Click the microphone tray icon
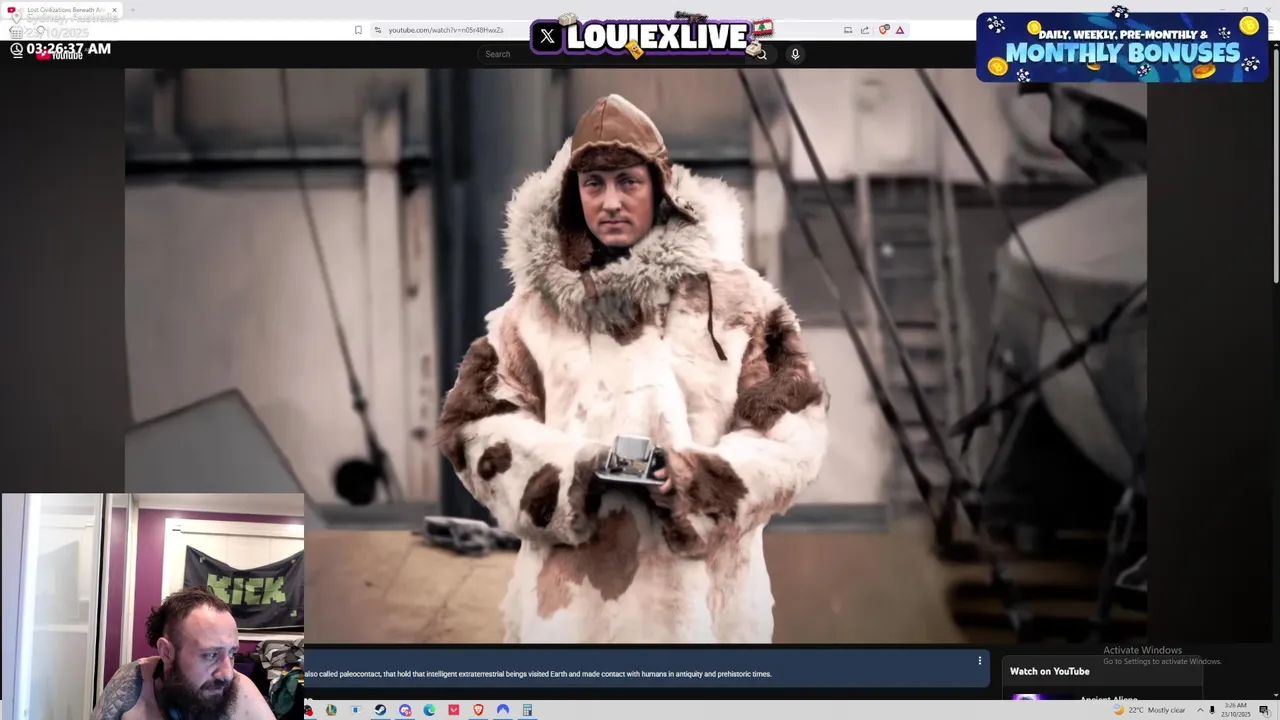1280x720 pixels. (x=1212, y=710)
